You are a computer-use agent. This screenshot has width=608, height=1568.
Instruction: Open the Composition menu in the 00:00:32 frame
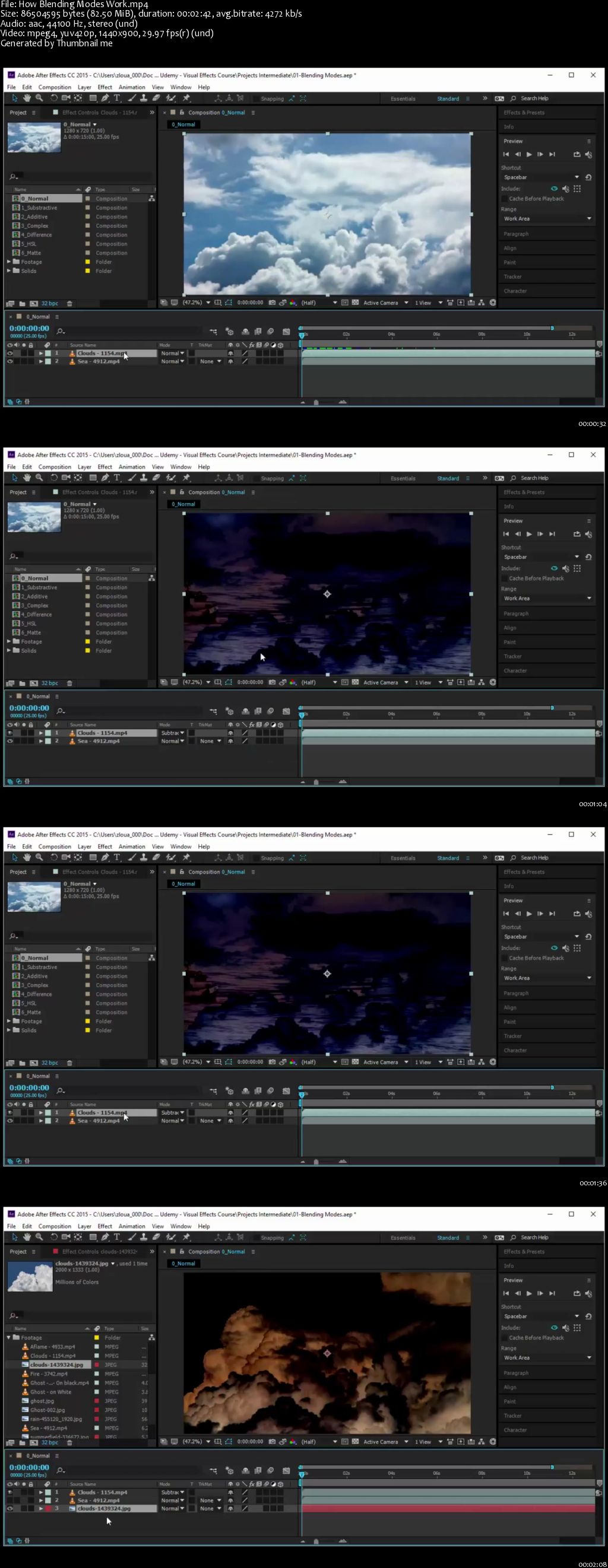tap(55, 87)
